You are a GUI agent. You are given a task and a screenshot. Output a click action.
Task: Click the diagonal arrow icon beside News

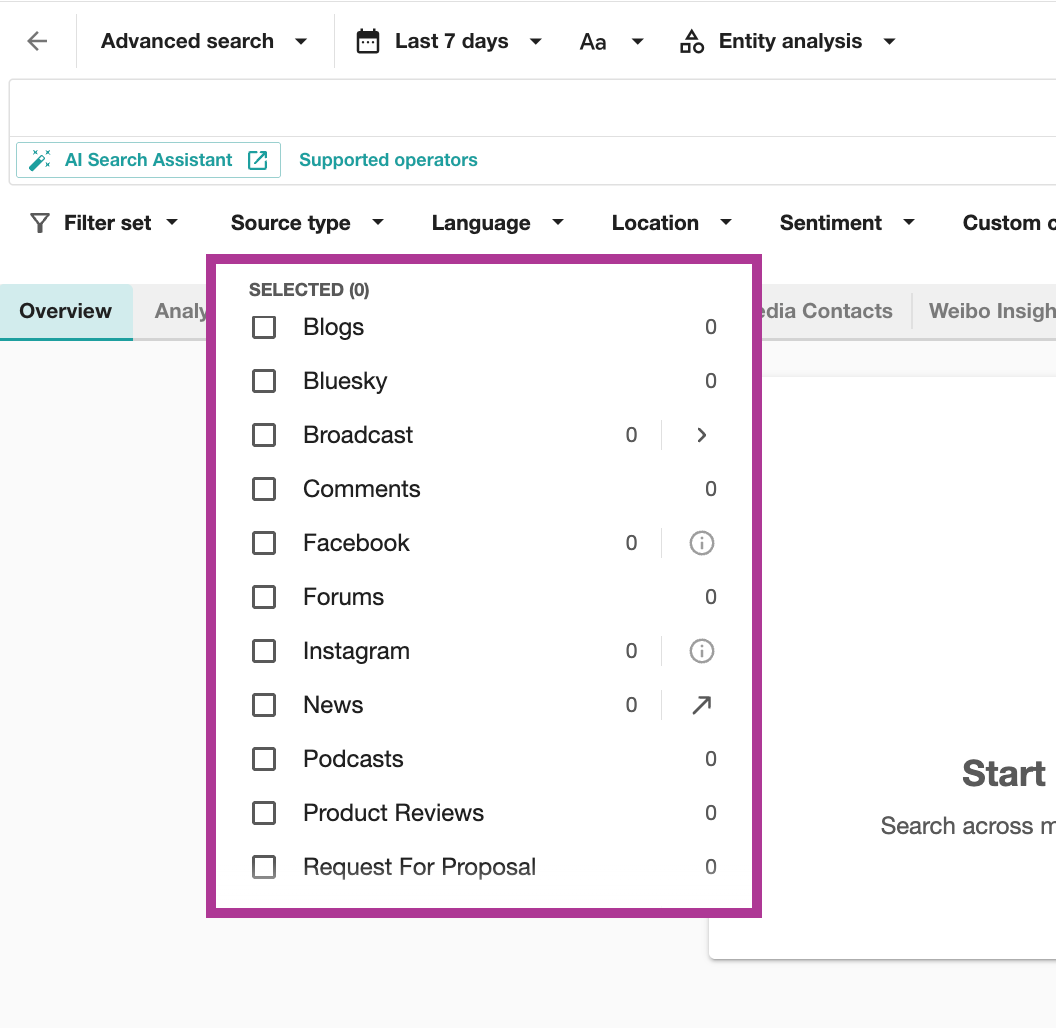[701, 705]
